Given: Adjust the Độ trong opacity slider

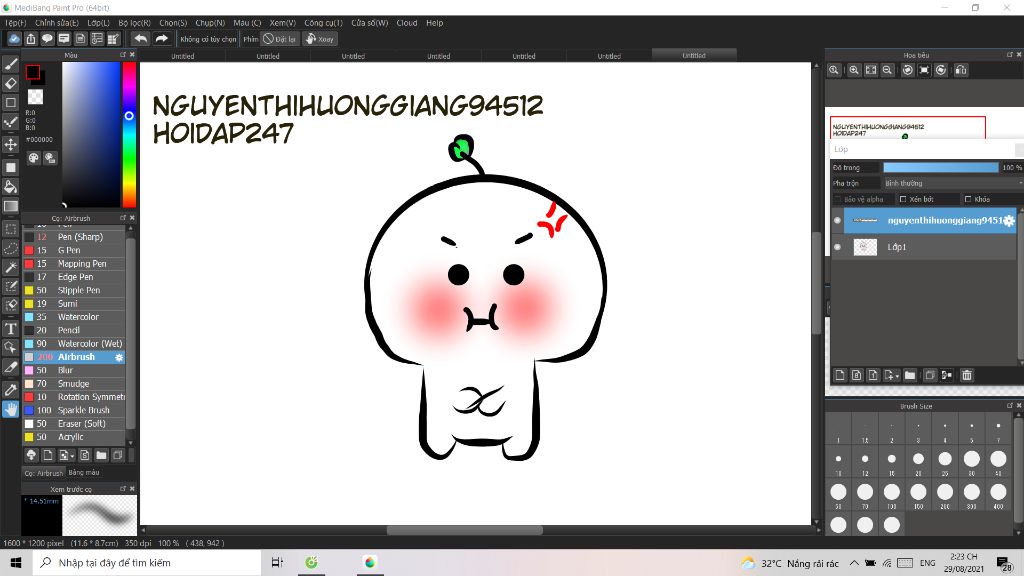Looking at the screenshot, I should [x=941, y=168].
